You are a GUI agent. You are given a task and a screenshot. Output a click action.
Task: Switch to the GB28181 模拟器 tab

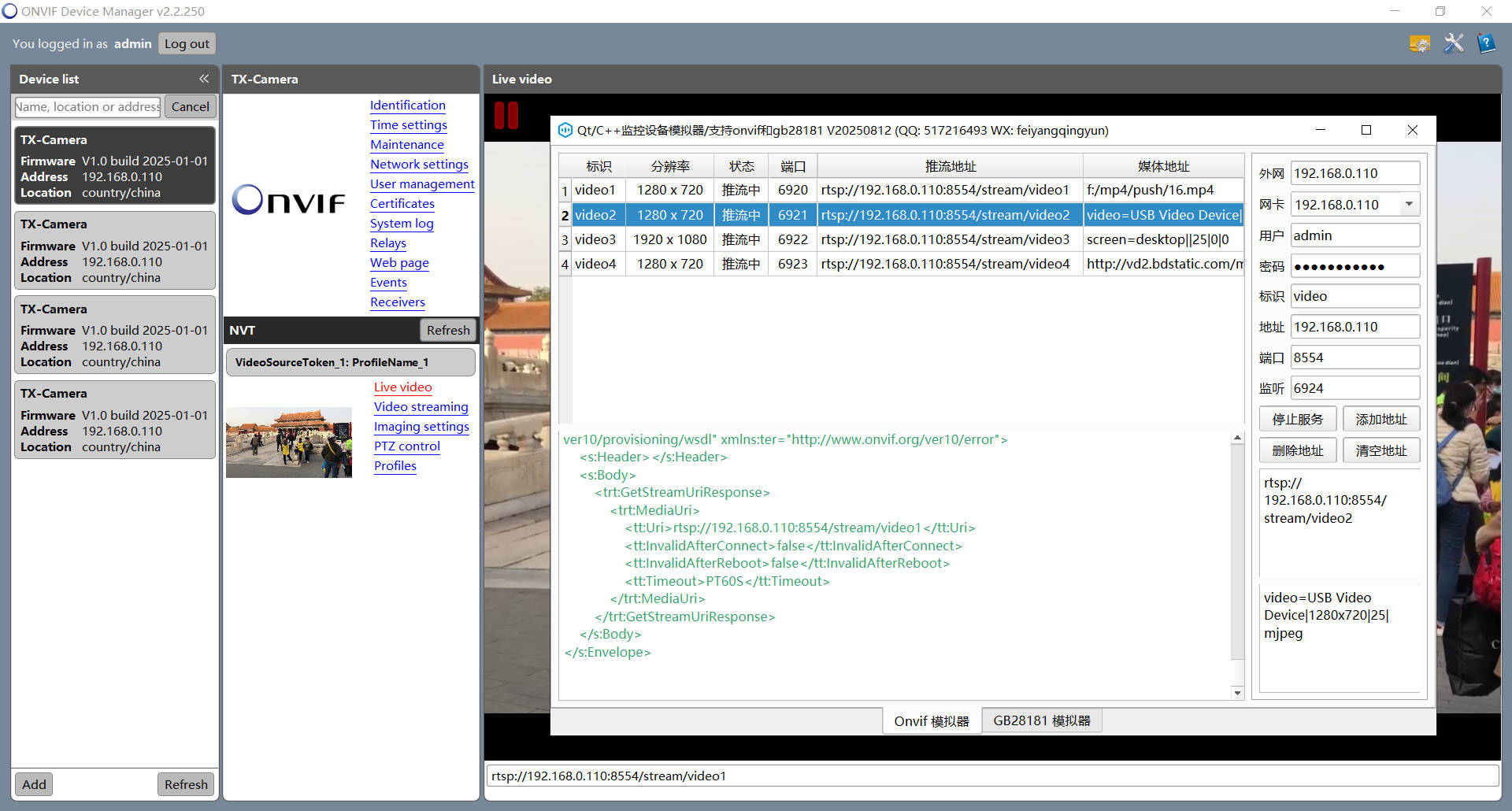[x=1041, y=720]
